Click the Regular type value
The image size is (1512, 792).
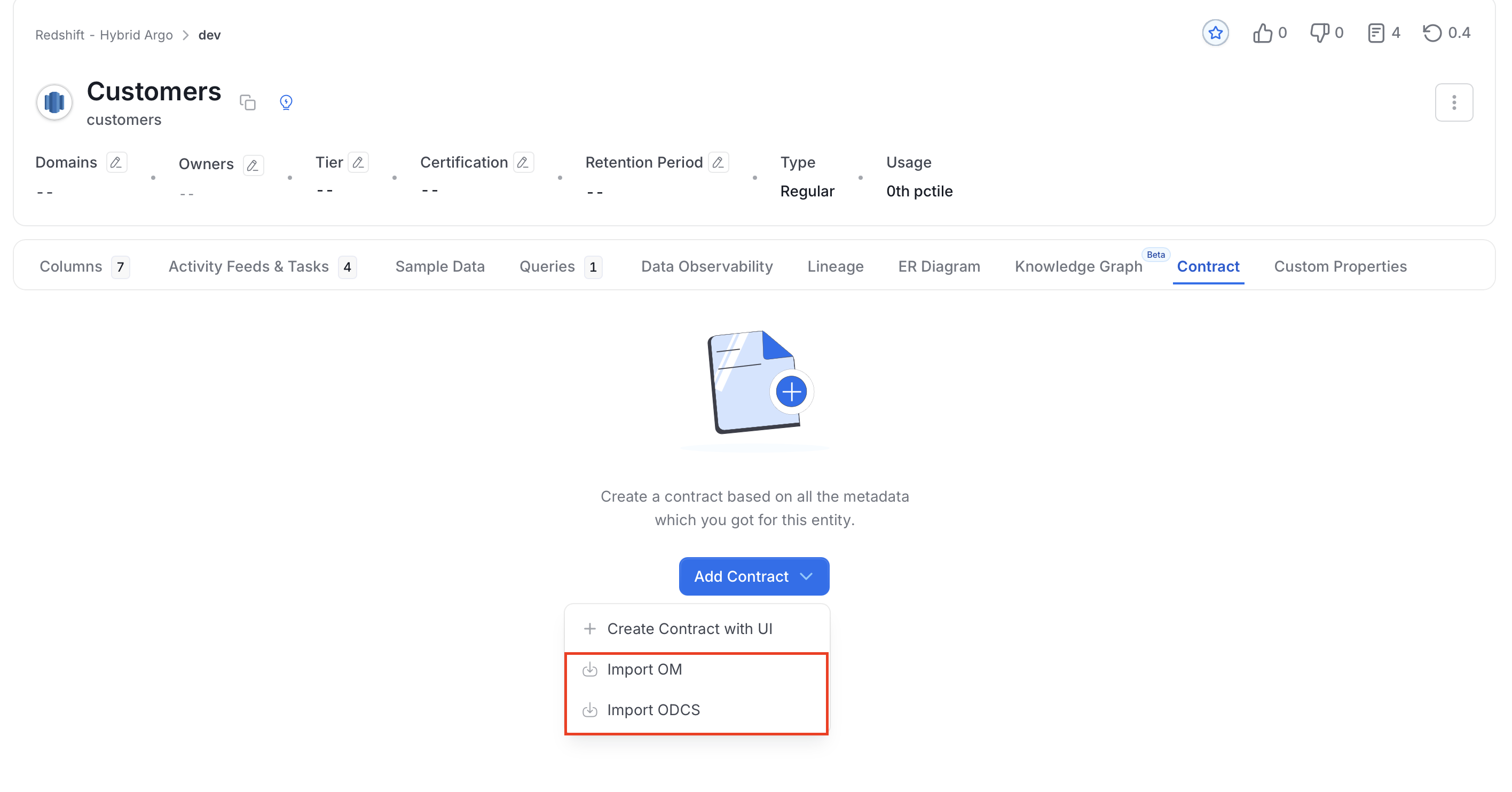point(807,191)
